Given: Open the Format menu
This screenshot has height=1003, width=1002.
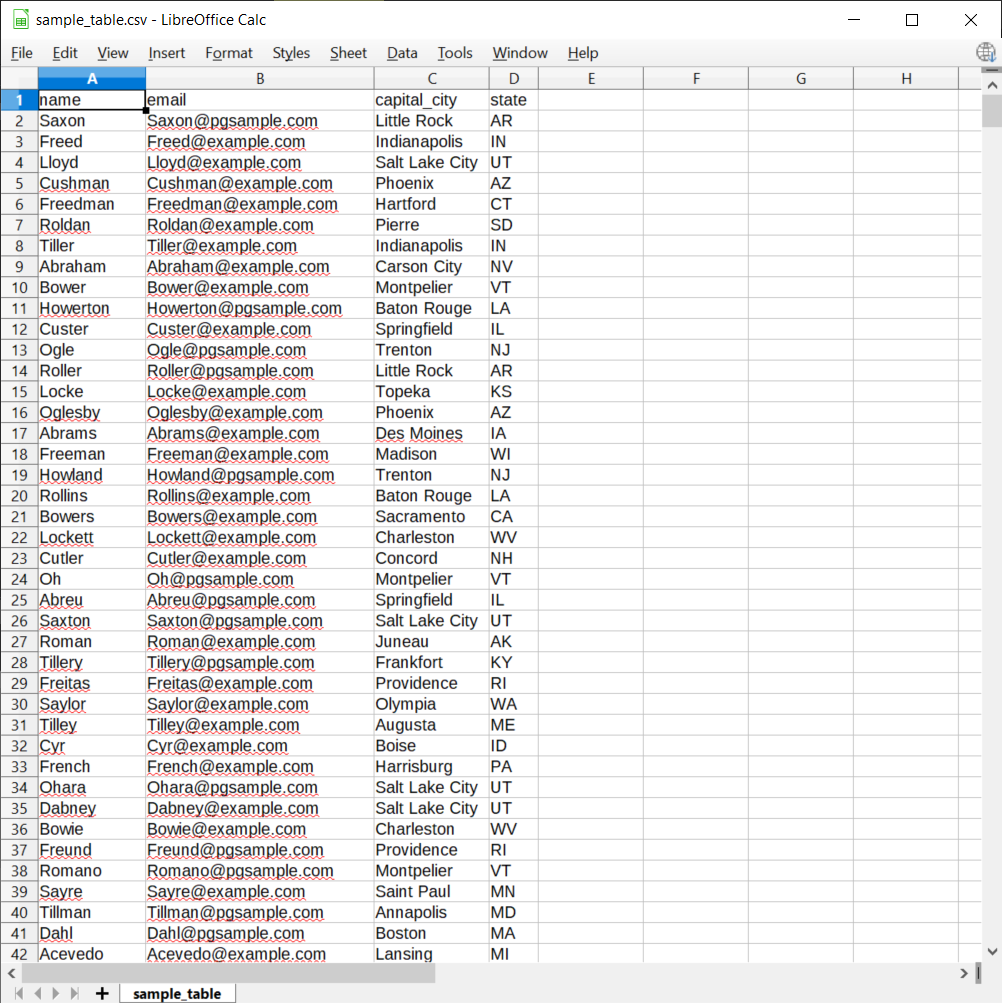Looking at the screenshot, I should pos(228,53).
